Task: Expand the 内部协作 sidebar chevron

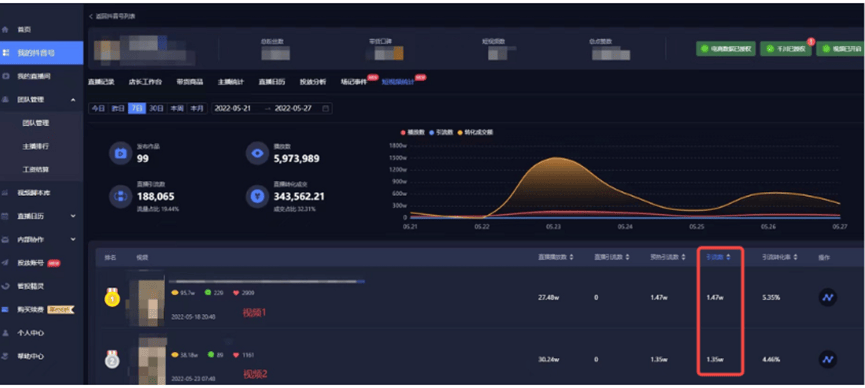Action: (x=73, y=240)
